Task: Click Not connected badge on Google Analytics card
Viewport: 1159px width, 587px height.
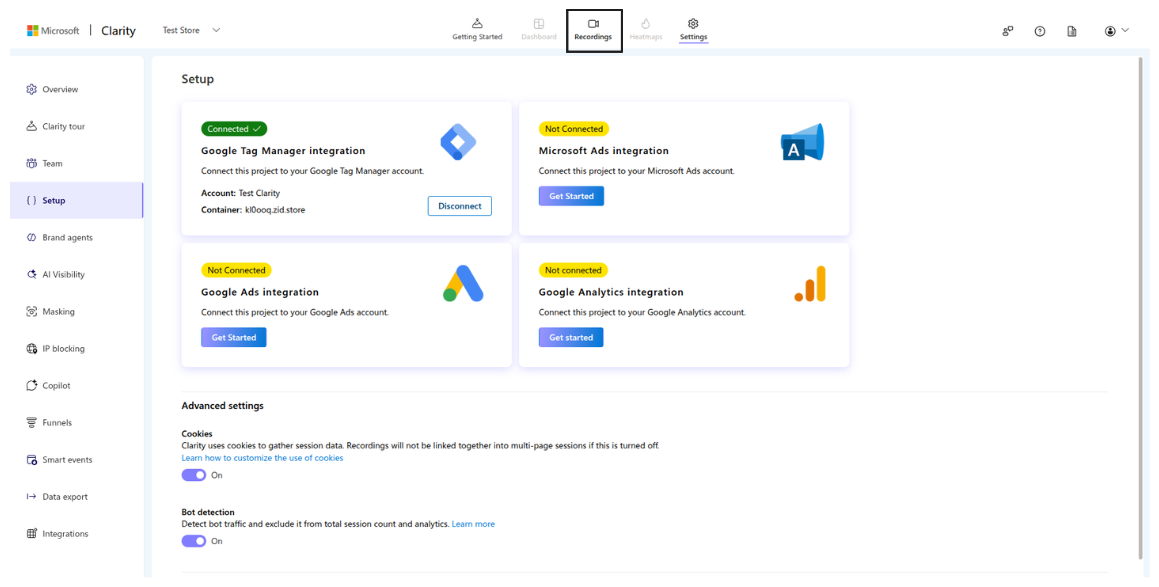Action: pos(573,270)
